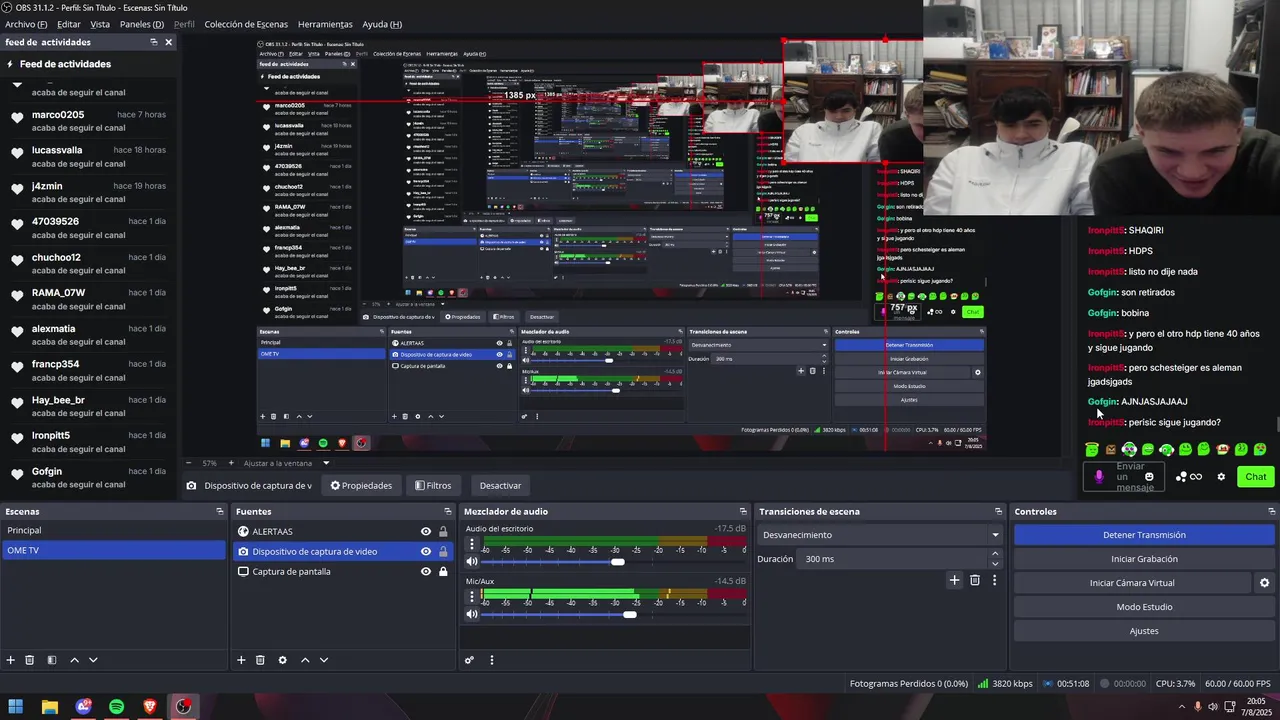Select the Principal scene
This screenshot has width=1280, height=720.
pos(114,530)
